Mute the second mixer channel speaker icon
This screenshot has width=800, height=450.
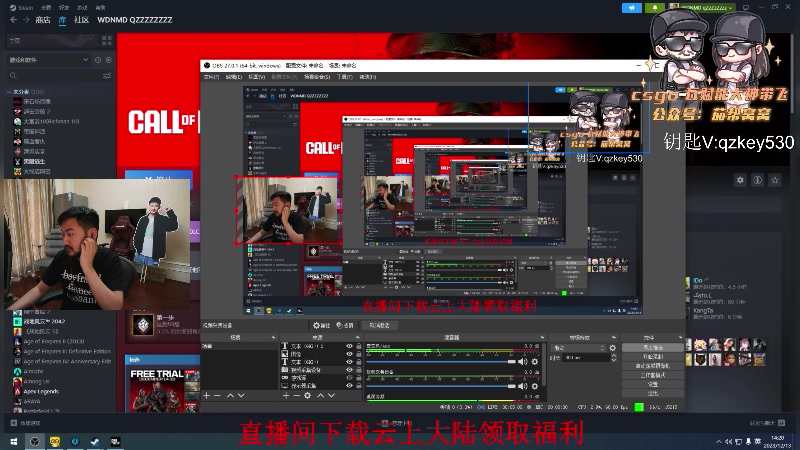click(x=523, y=386)
